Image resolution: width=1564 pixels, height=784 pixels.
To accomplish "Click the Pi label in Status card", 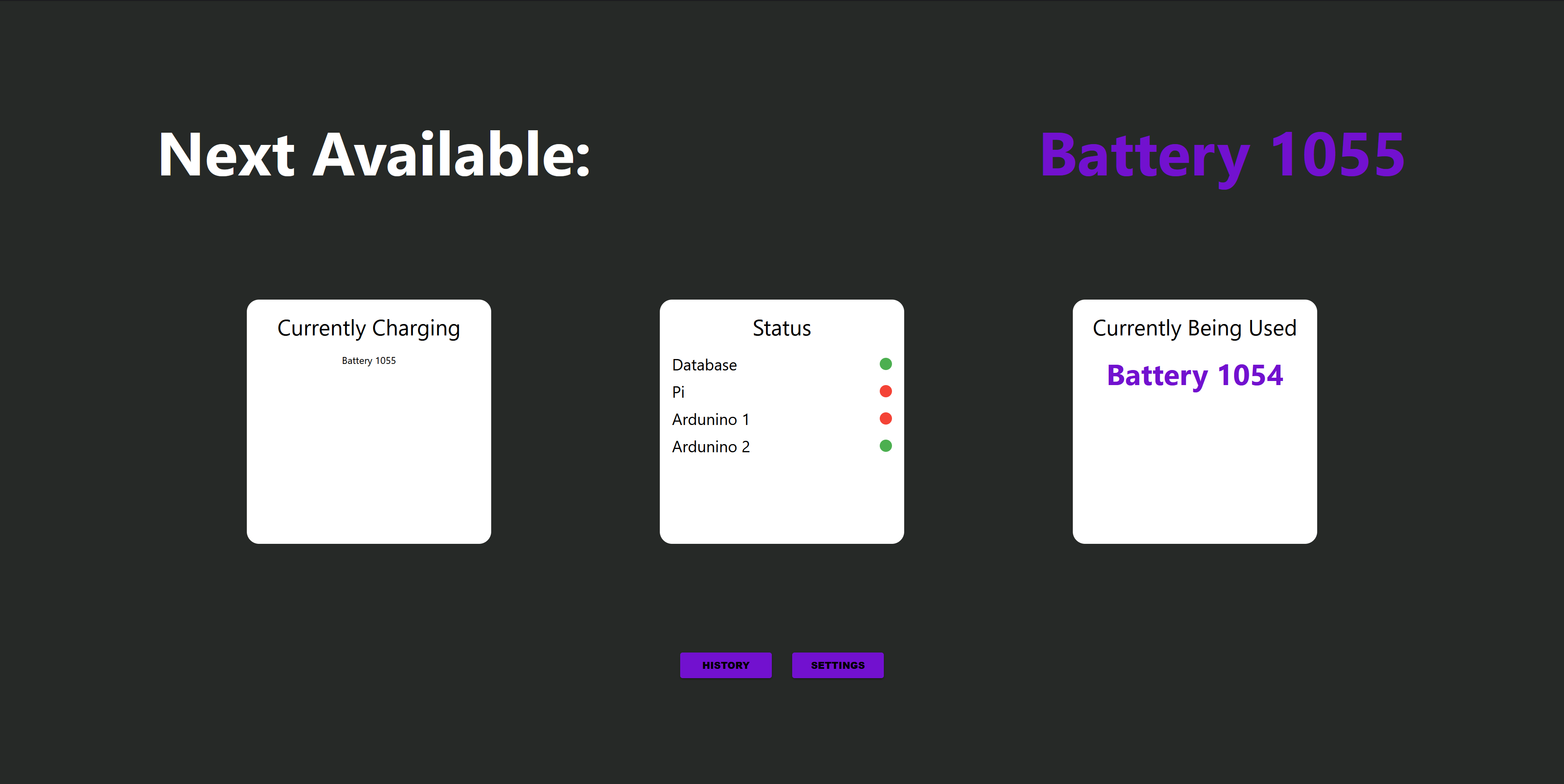I will pyautogui.click(x=678, y=392).
